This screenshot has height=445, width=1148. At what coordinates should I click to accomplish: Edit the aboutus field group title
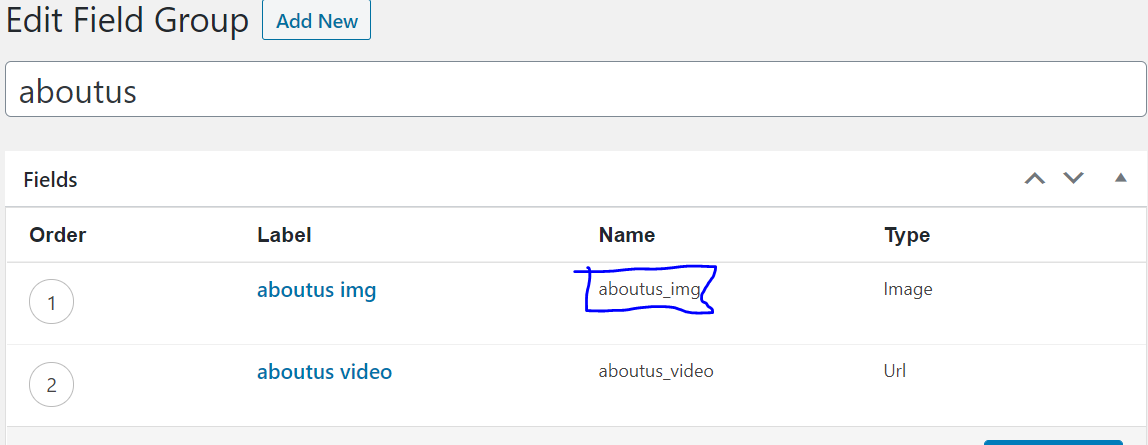coord(575,89)
